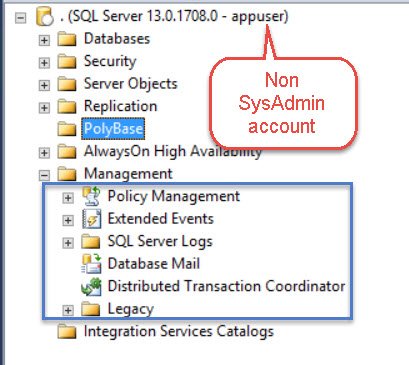Select the Replication label
The image size is (409, 365).
click(x=121, y=106)
